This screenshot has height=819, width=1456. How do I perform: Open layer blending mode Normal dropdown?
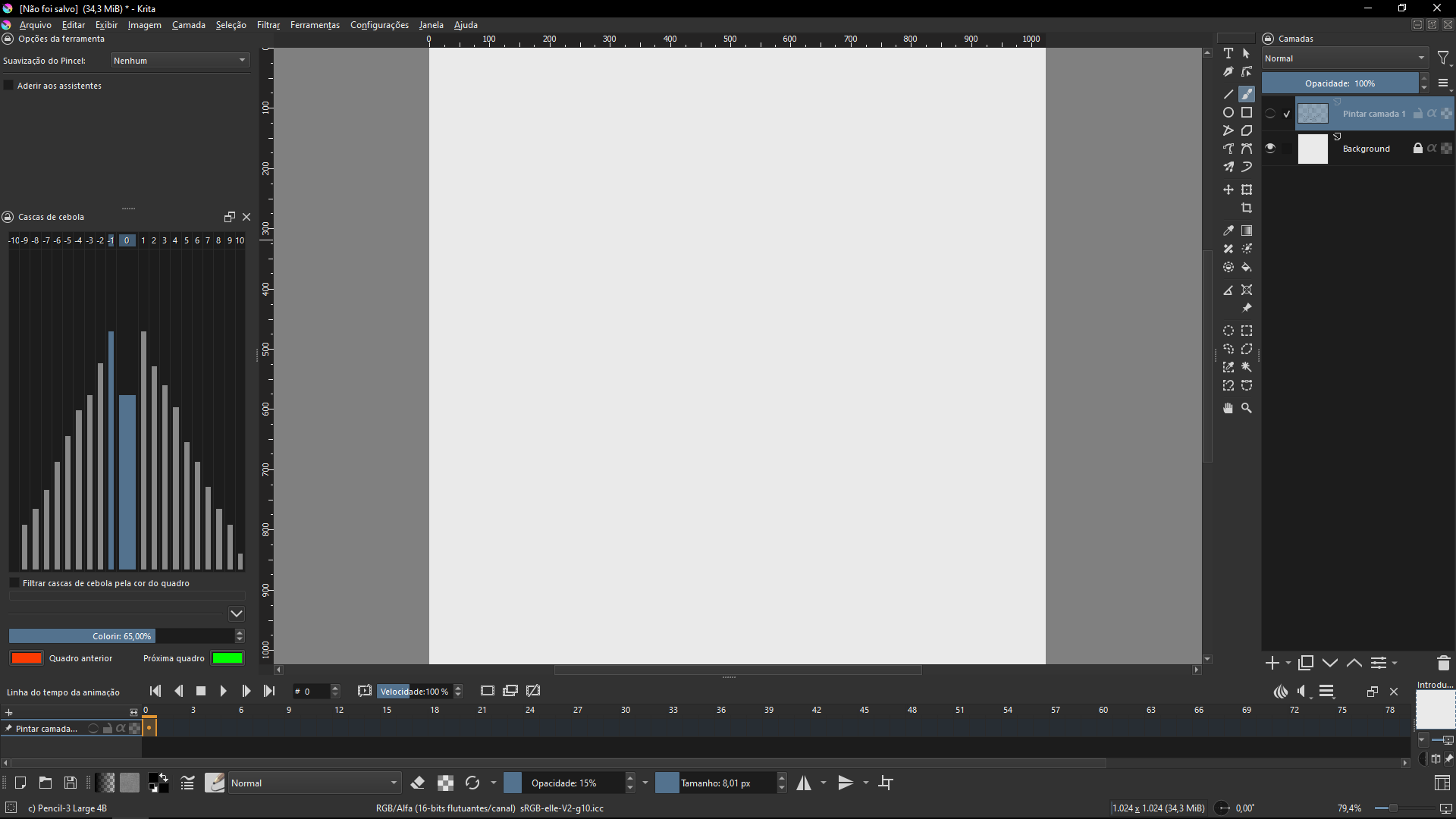[1345, 58]
